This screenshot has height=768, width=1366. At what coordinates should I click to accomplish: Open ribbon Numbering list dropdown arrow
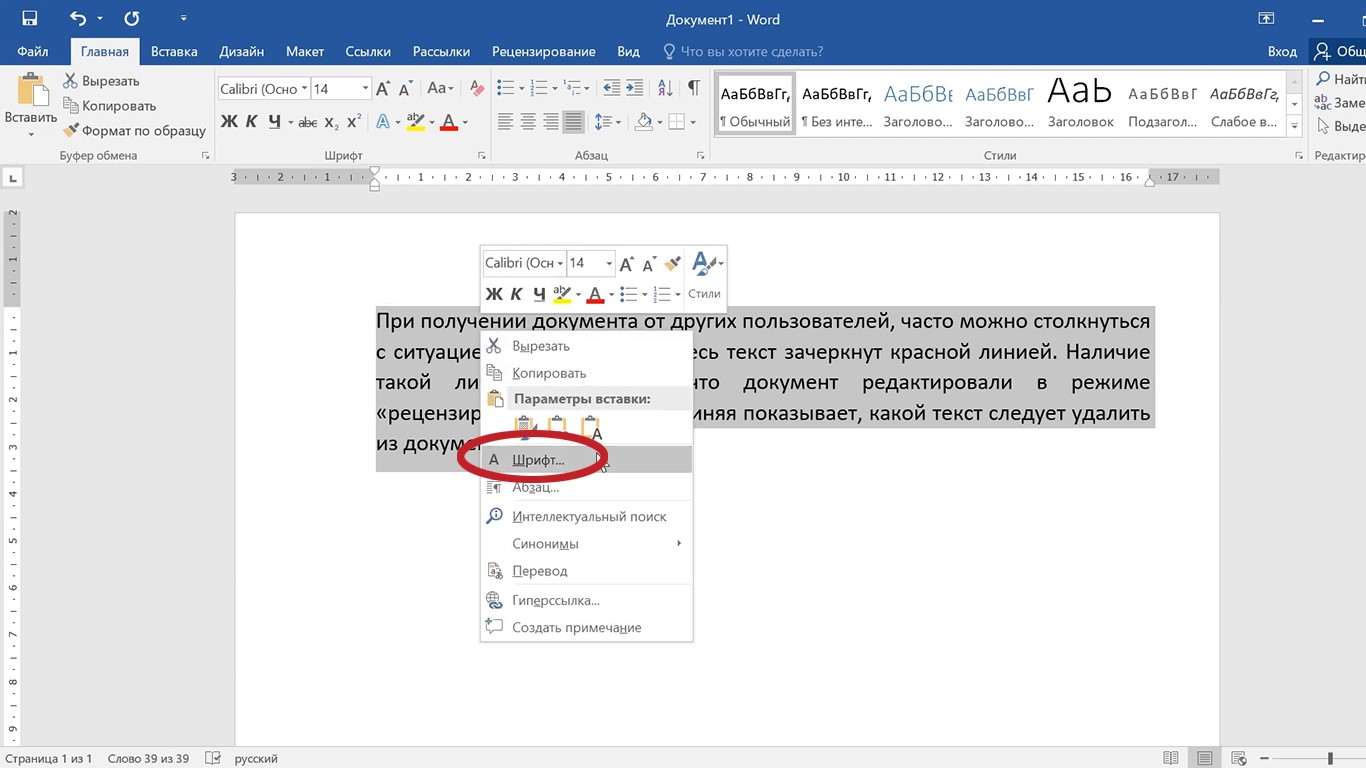click(554, 88)
